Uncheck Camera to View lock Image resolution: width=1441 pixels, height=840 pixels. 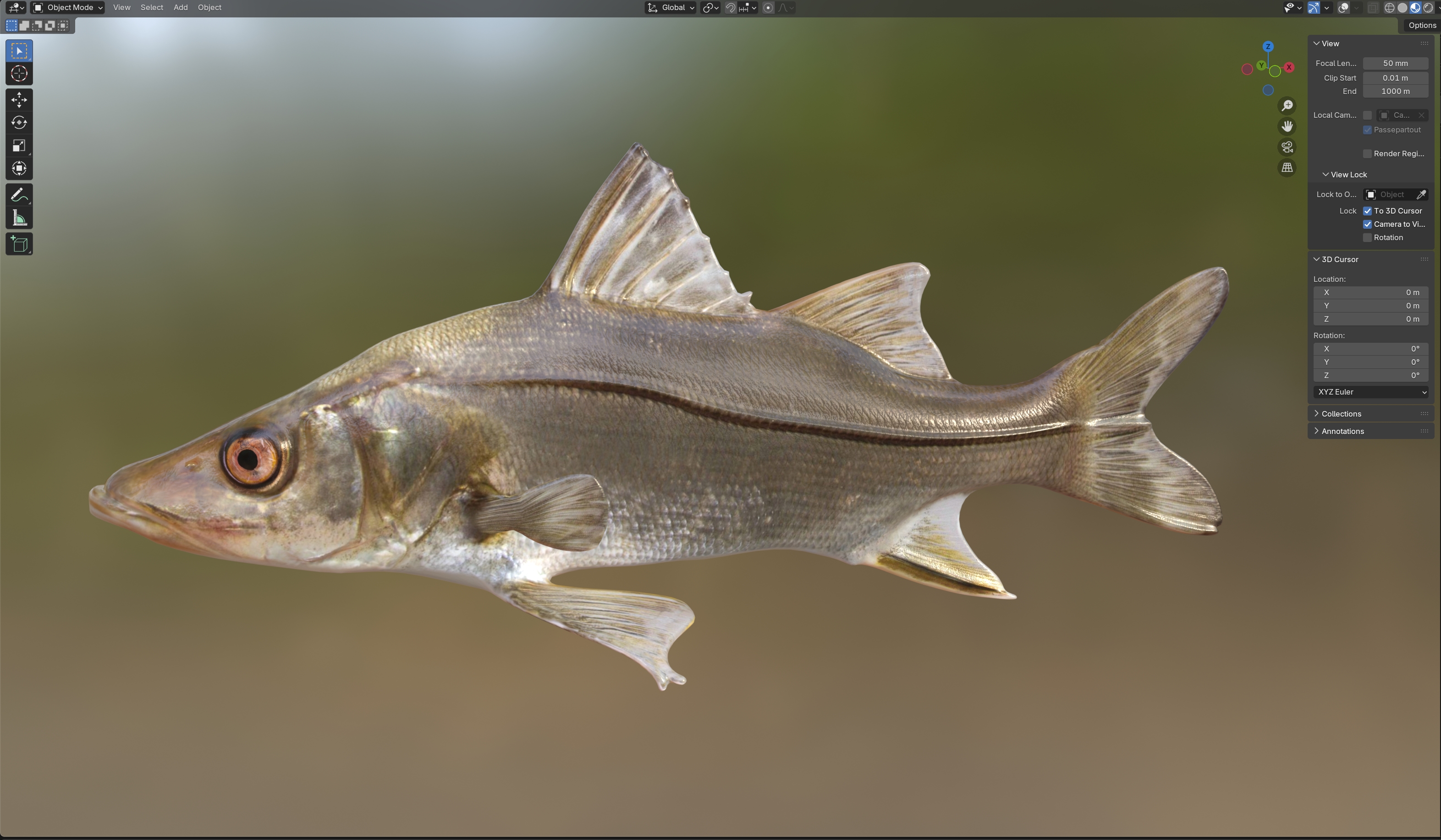coord(1367,224)
